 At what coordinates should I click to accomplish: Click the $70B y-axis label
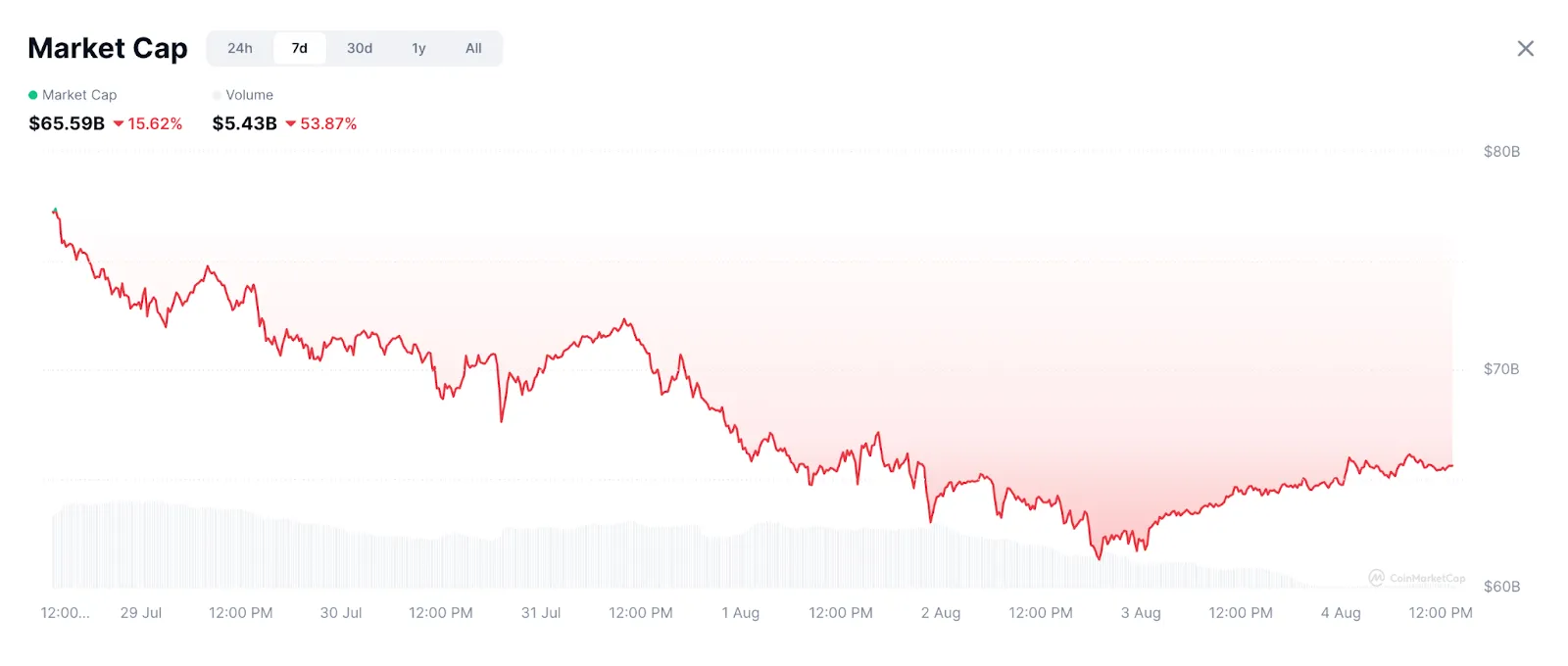click(x=1500, y=369)
